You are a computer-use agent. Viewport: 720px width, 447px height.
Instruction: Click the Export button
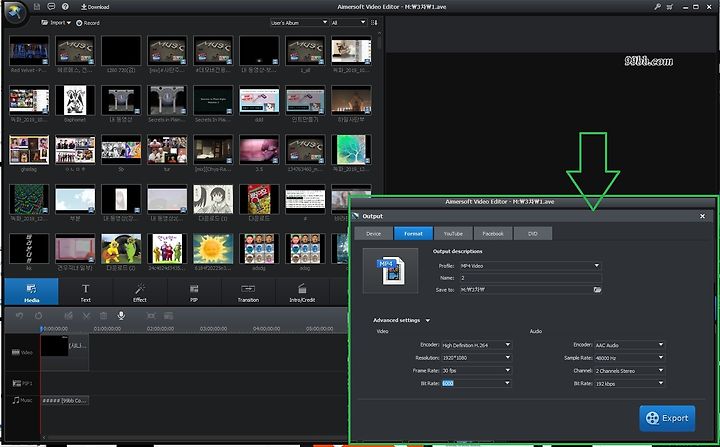(667, 418)
